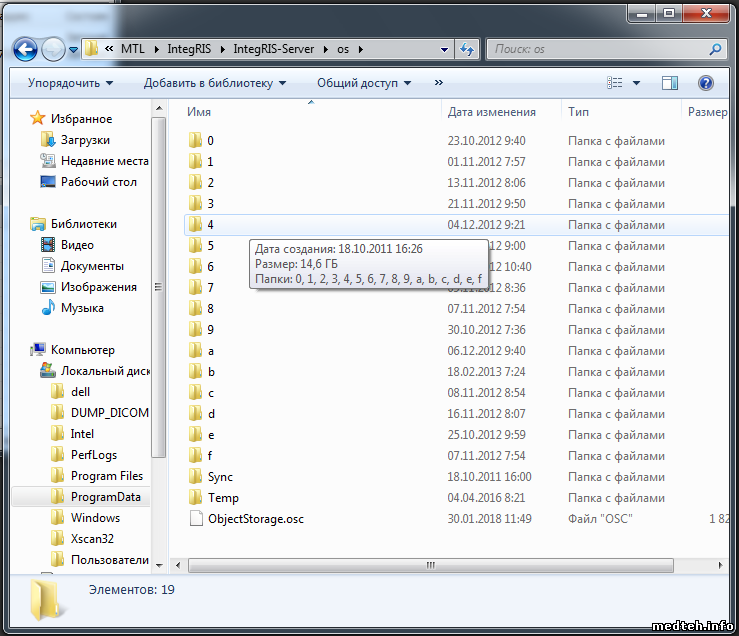
Task: Toggle the preview pane icon
Action: pos(670,83)
